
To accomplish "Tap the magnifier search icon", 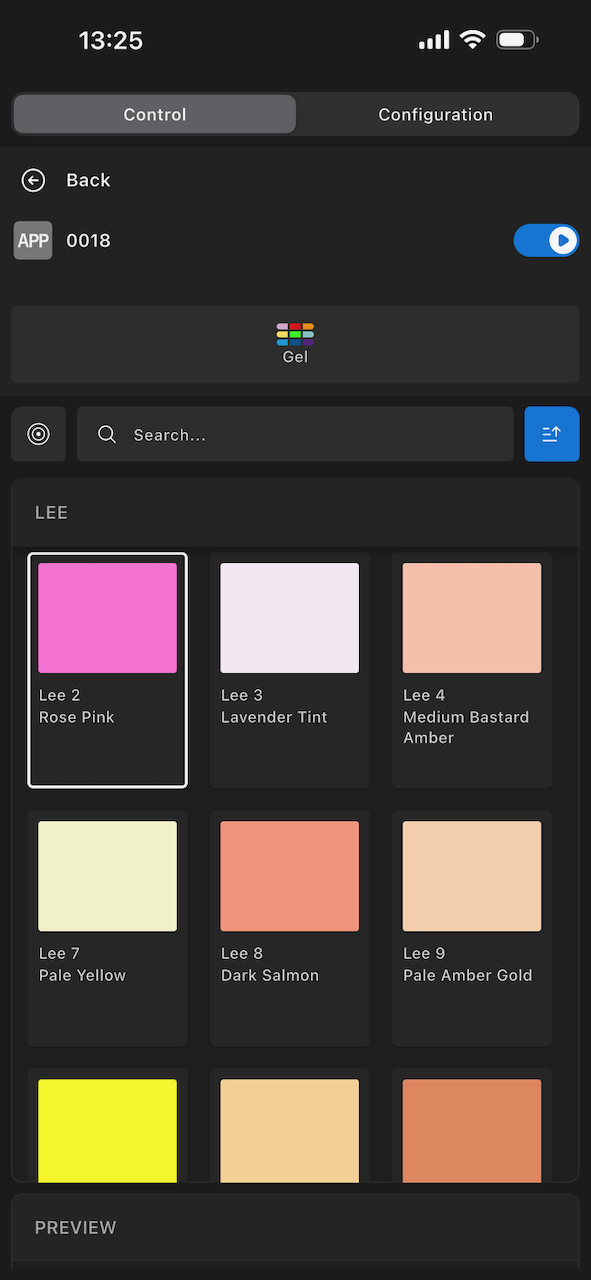I will [107, 434].
